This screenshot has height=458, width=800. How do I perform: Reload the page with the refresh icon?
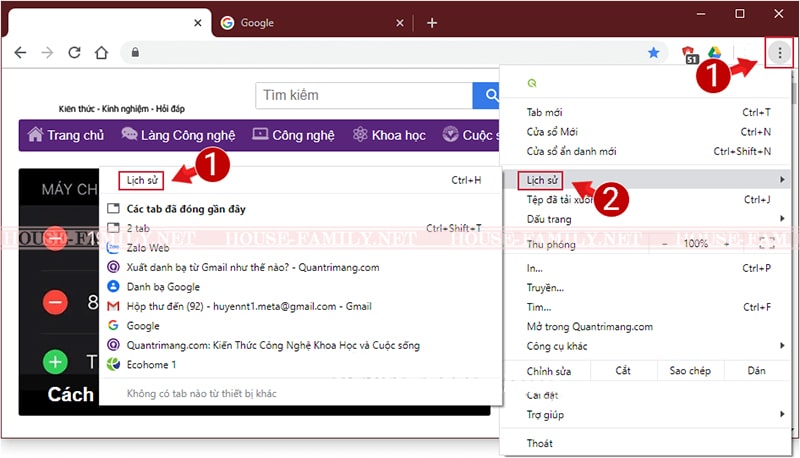(x=74, y=52)
